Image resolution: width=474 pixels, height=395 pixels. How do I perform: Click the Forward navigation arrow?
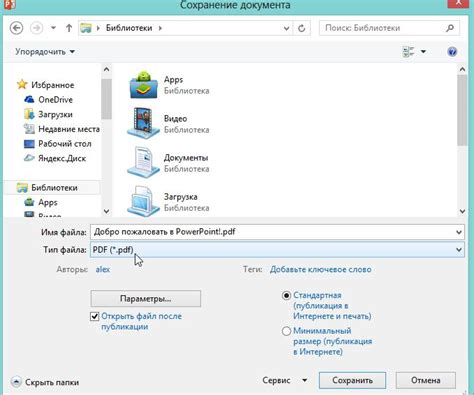[37, 28]
